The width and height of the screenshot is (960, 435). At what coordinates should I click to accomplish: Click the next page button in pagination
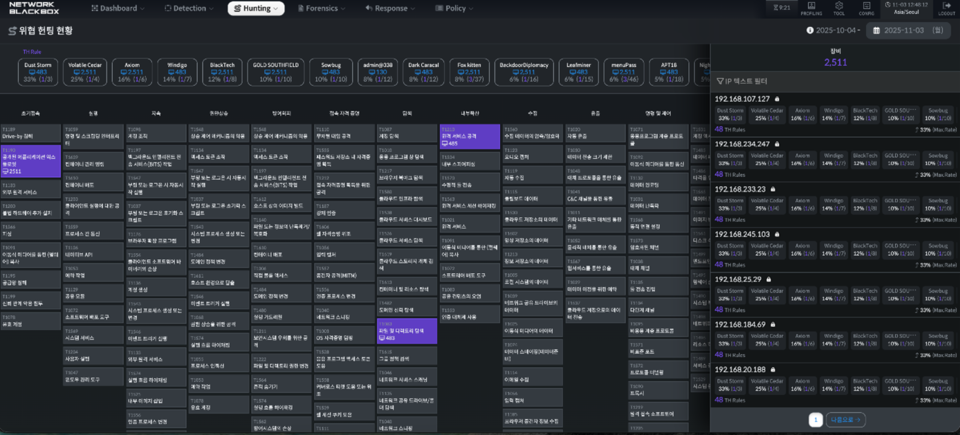(x=846, y=420)
